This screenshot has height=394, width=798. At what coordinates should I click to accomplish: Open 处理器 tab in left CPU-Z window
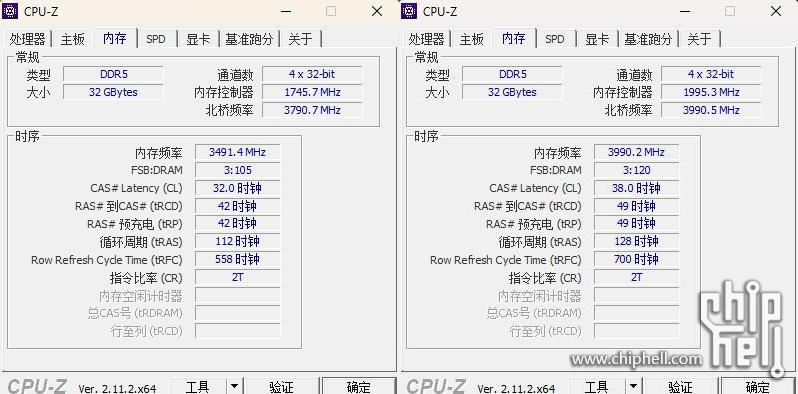(27, 39)
